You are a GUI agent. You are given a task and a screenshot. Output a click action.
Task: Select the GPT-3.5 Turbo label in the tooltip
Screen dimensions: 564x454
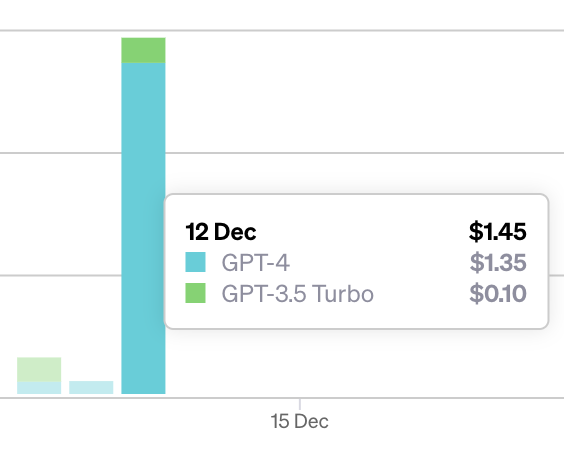click(x=297, y=294)
